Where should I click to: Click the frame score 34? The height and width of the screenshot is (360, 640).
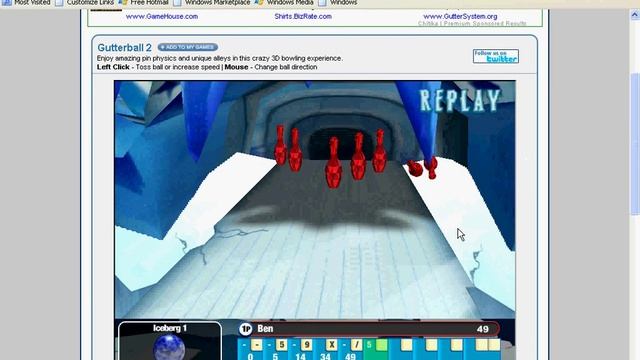(x=325, y=357)
